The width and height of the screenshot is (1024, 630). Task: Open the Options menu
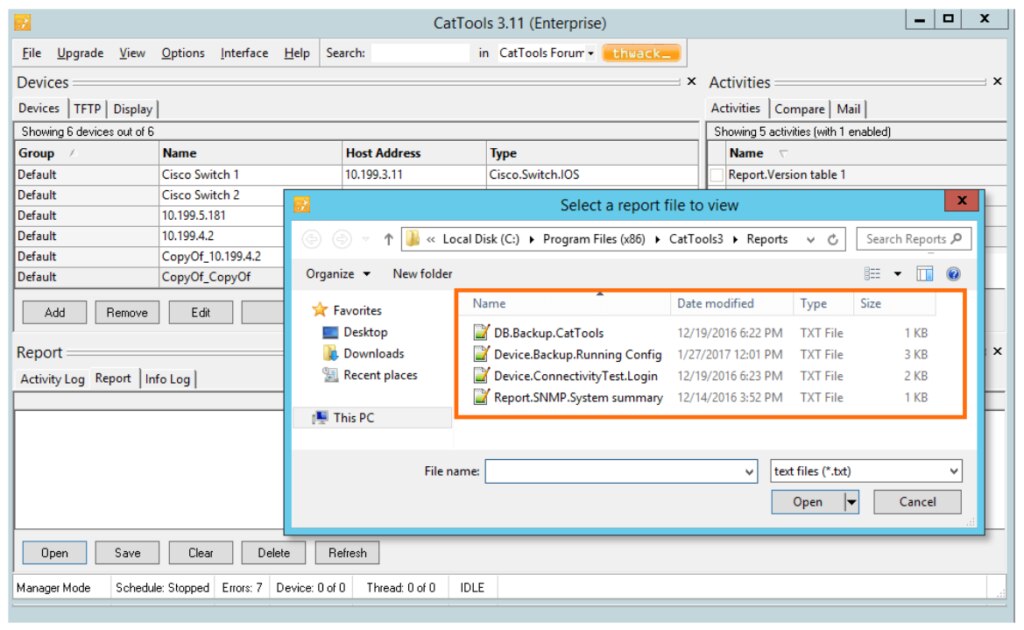[182, 53]
